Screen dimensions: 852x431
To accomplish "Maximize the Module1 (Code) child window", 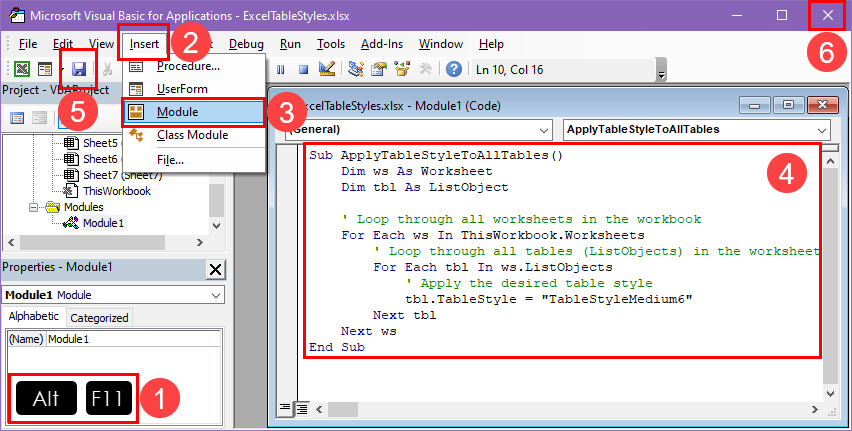I will pyautogui.click(x=788, y=105).
